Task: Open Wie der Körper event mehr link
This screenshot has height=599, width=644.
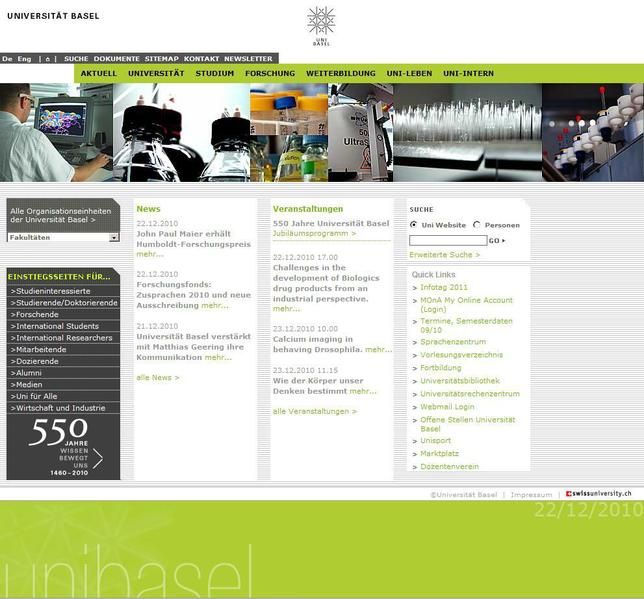Action: tap(363, 391)
